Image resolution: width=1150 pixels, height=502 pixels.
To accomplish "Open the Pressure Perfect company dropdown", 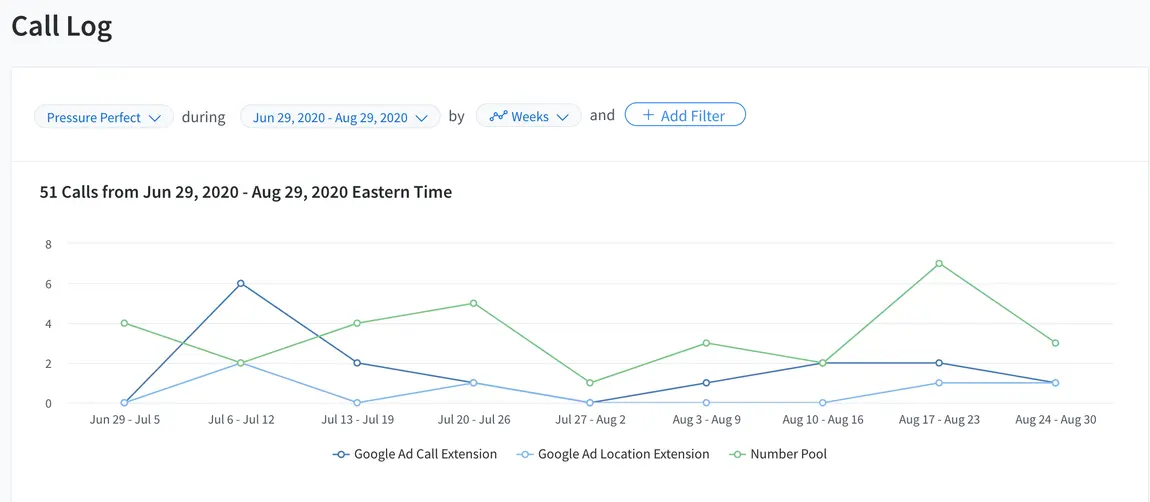I will (103, 117).
